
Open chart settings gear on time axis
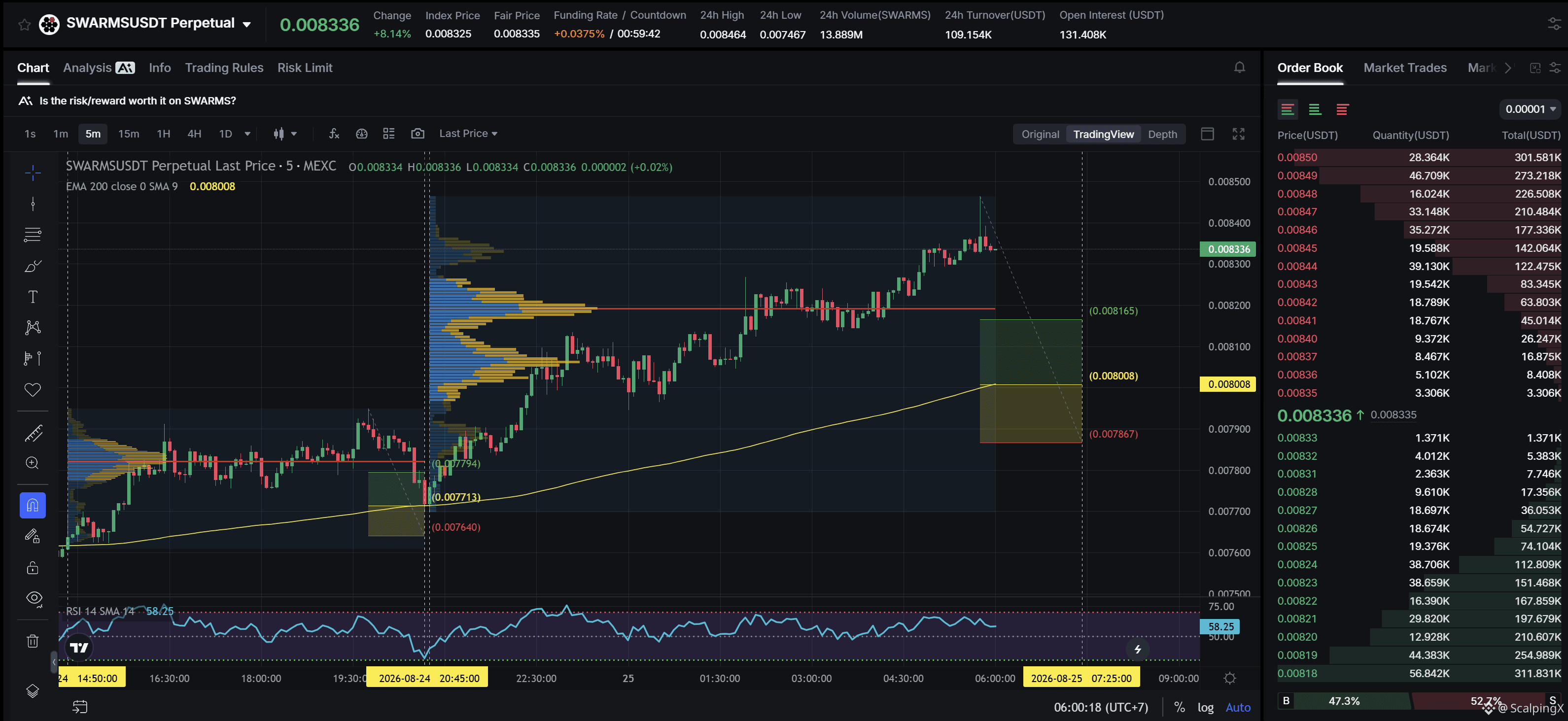(1229, 679)
